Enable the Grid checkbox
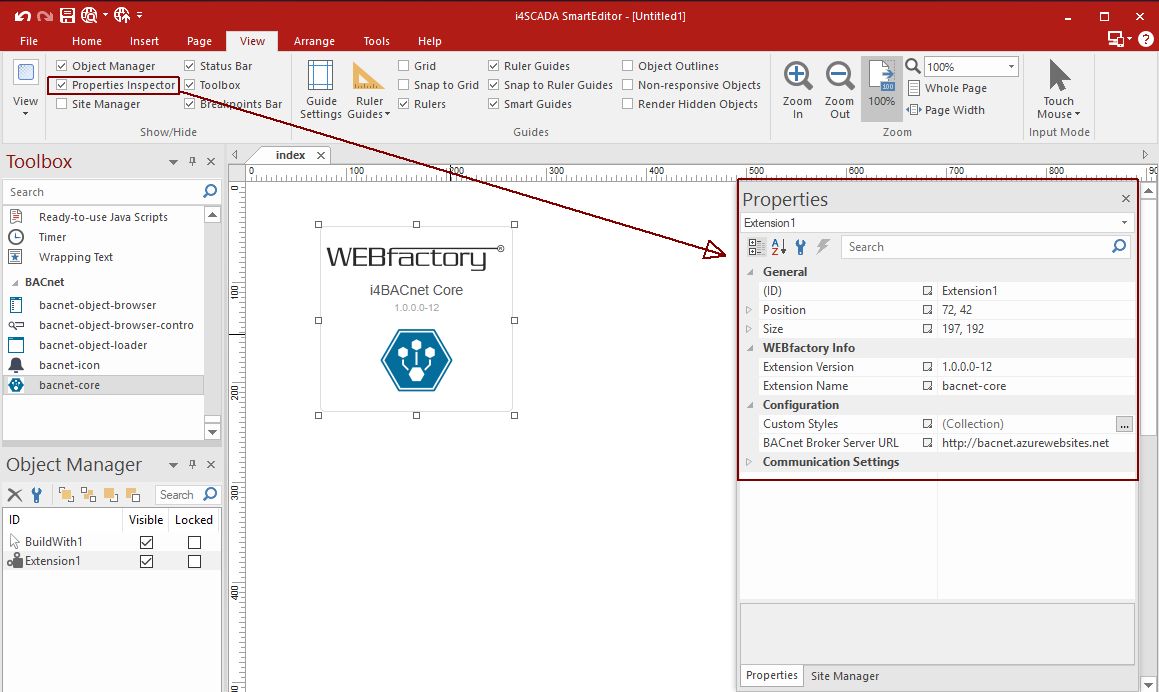This screenshot has width=1159, height=692. pyautogui.click(x=404, y=66)
